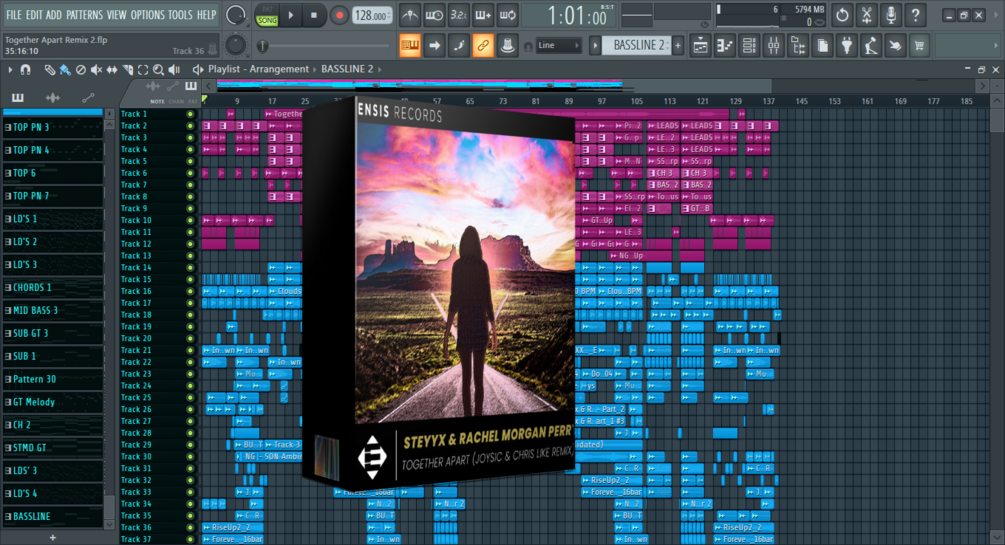Open the Browser view icon
This screenshot has height=545, width=1005.
coord(798,46)
